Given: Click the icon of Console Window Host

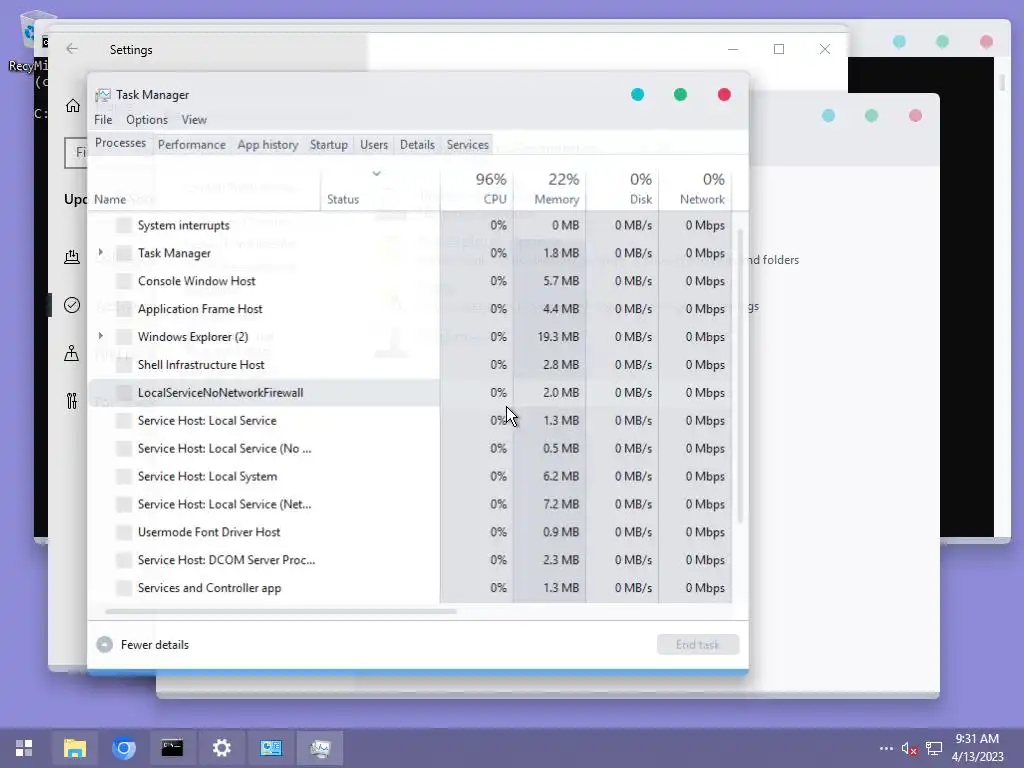Looking at the screenshot, I should click(123, 281).
